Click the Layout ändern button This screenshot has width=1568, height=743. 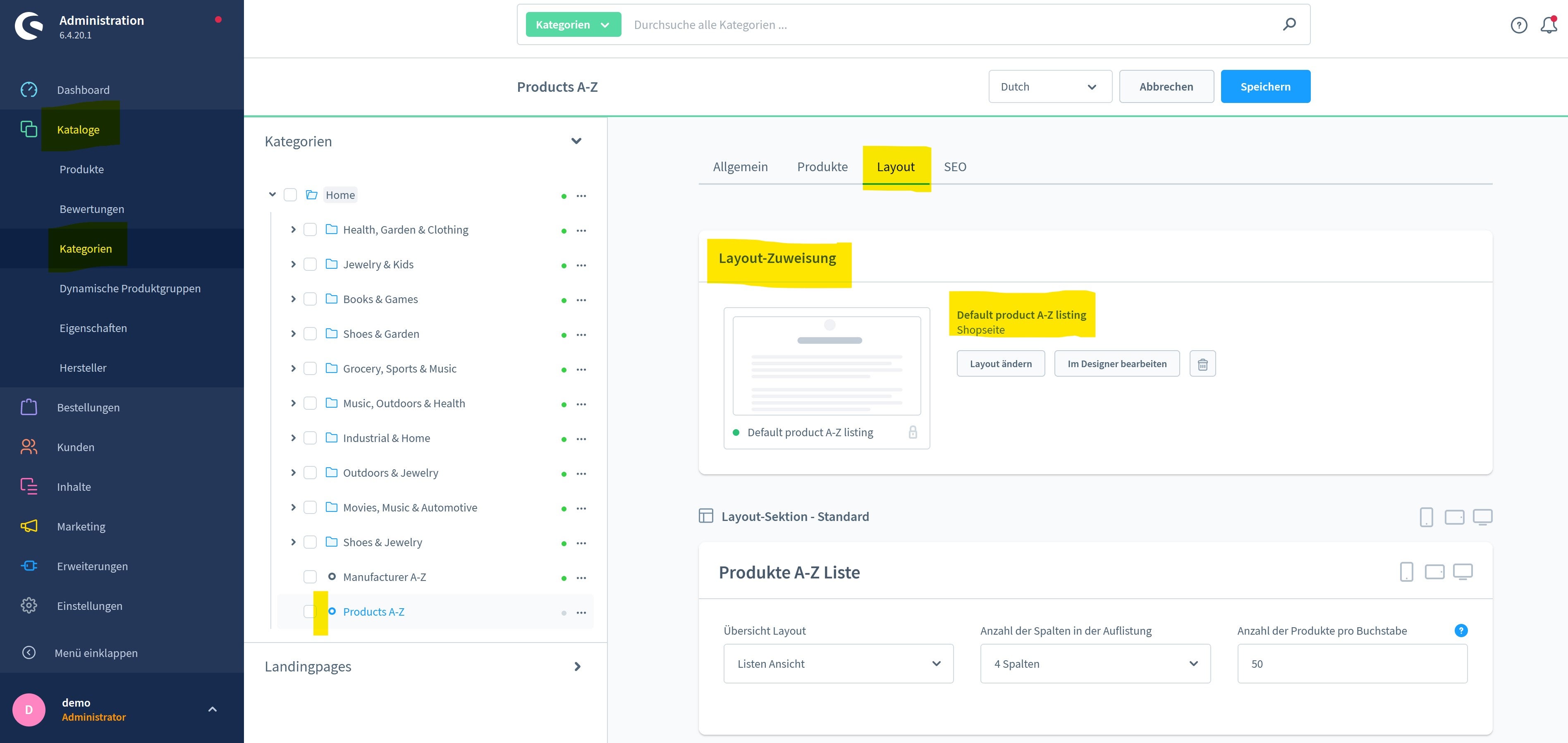coord(1001,363)
